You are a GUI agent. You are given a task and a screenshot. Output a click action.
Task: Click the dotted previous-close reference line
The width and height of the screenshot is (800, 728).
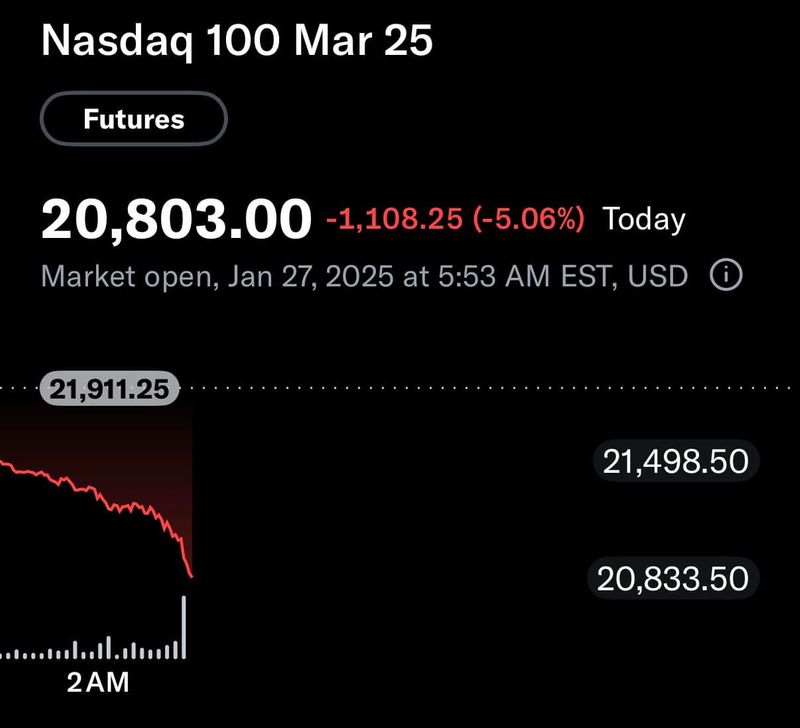click(x=450, y=385)
